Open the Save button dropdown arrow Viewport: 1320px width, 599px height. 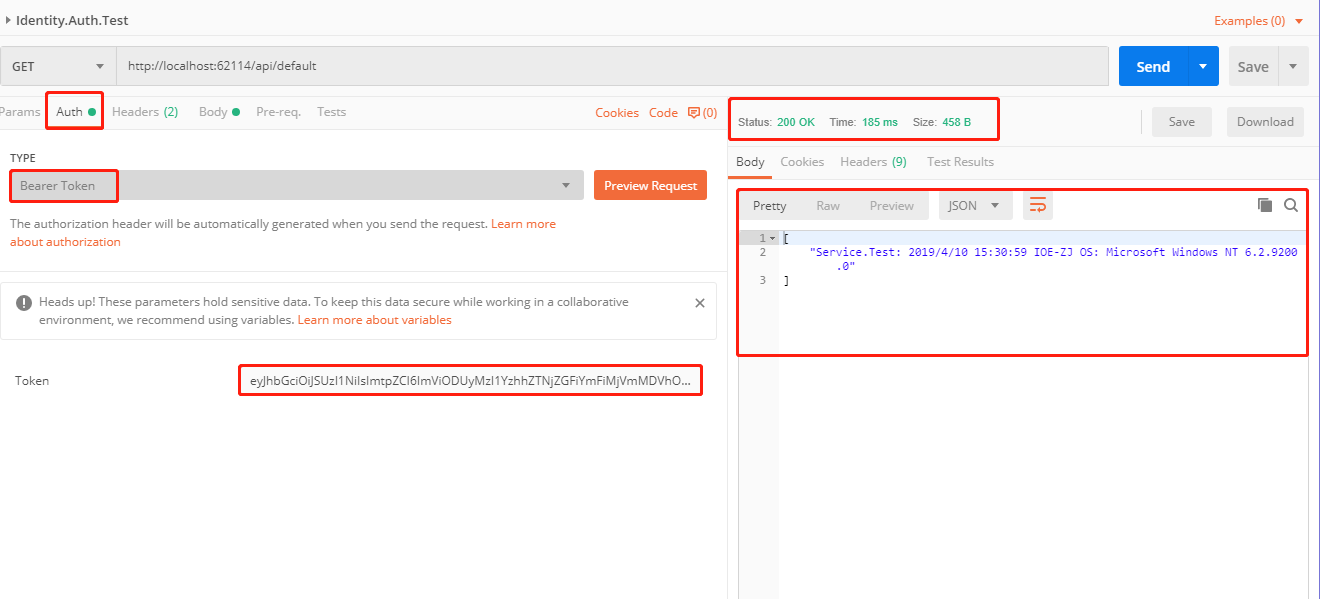(1293, 67)
